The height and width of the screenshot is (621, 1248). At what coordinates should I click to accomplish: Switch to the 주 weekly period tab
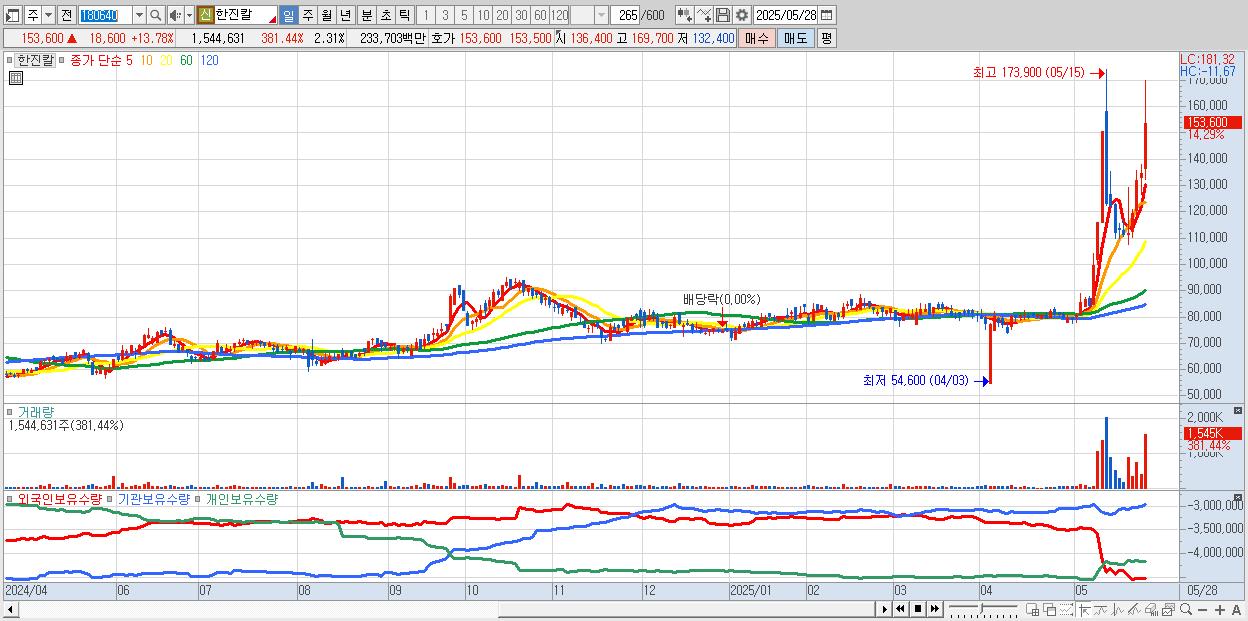click(x=307, y=15)
